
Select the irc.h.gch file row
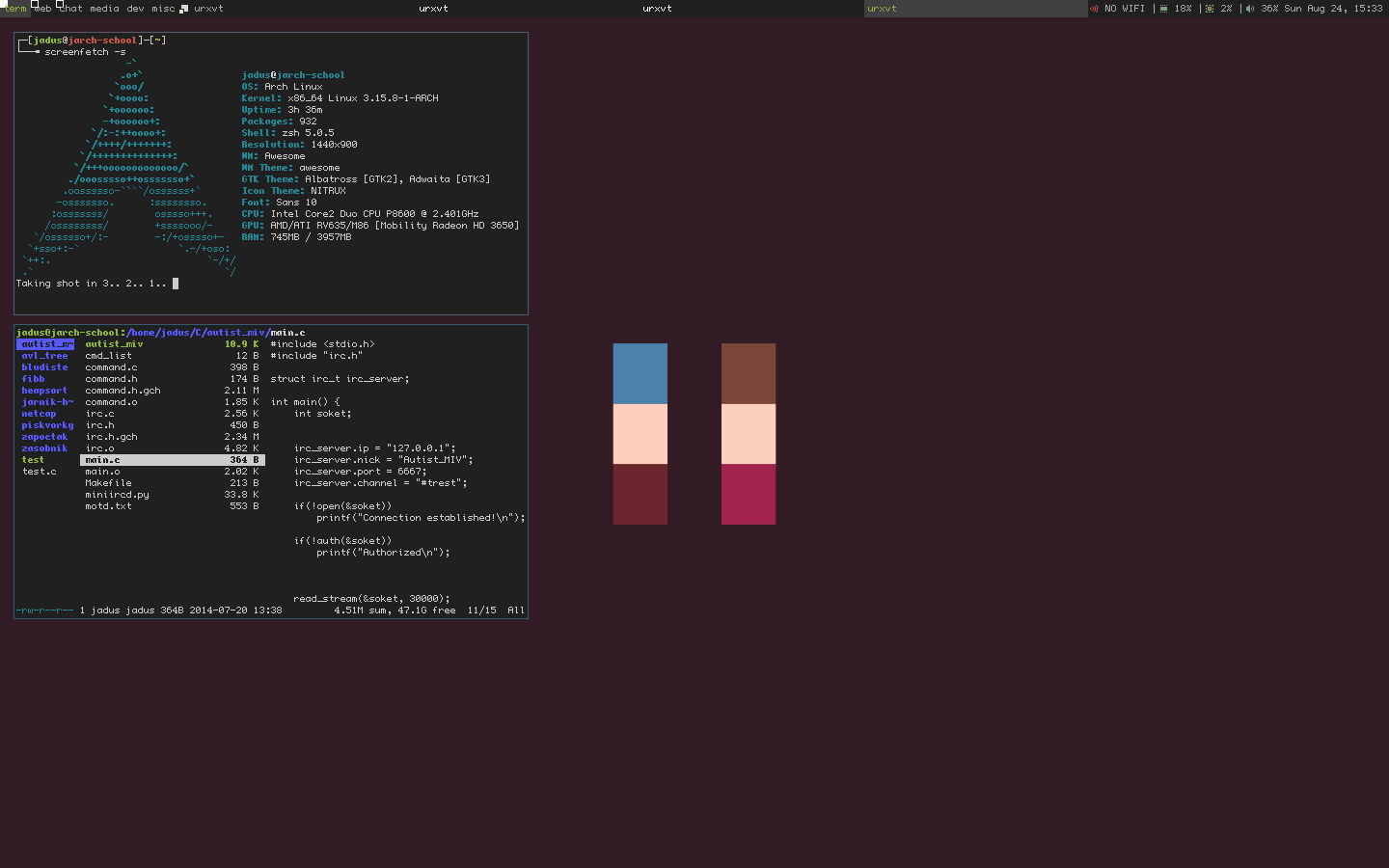point(172,437)
